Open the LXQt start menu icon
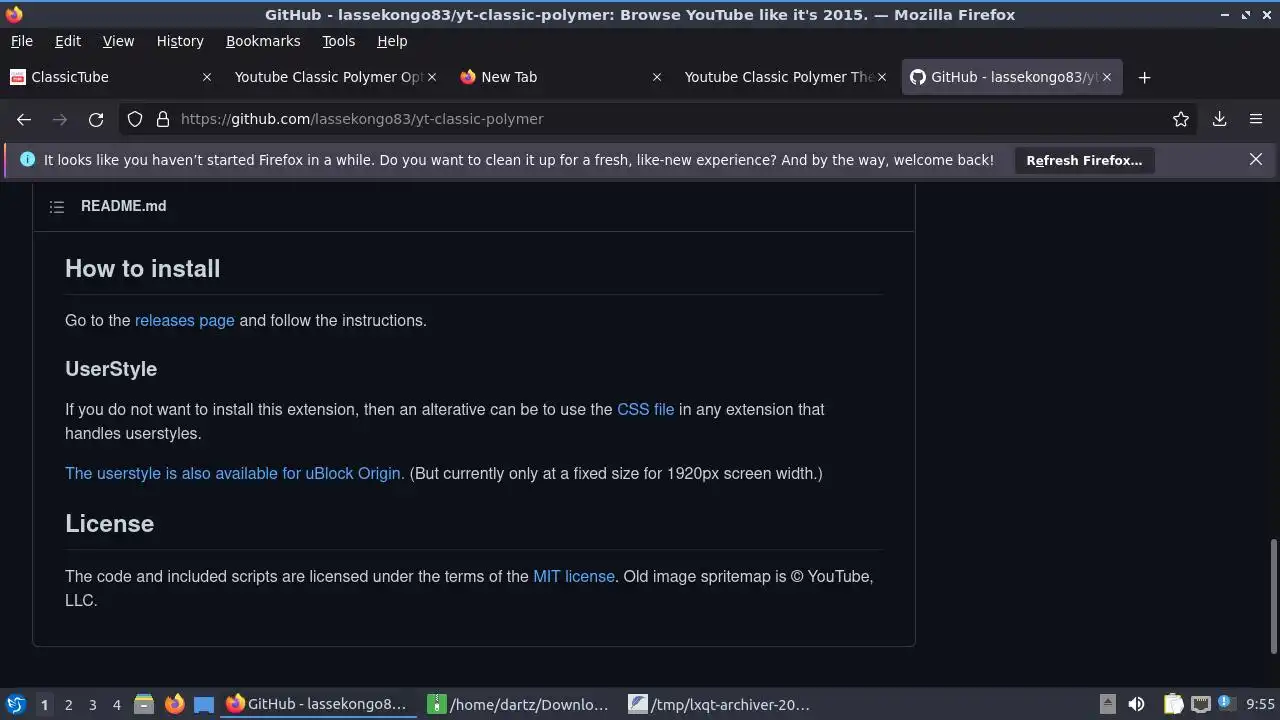Viewport: 1280px width, 720px height. coord(15,704)
